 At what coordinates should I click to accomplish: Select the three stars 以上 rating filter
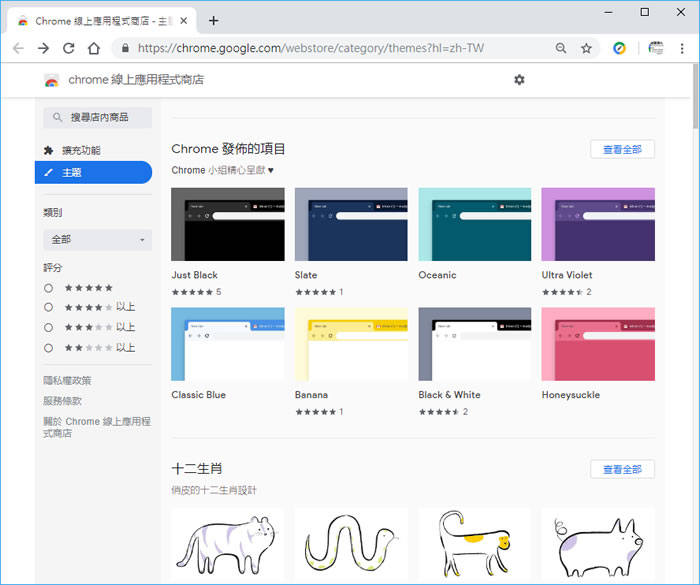[x=49, y=327]
